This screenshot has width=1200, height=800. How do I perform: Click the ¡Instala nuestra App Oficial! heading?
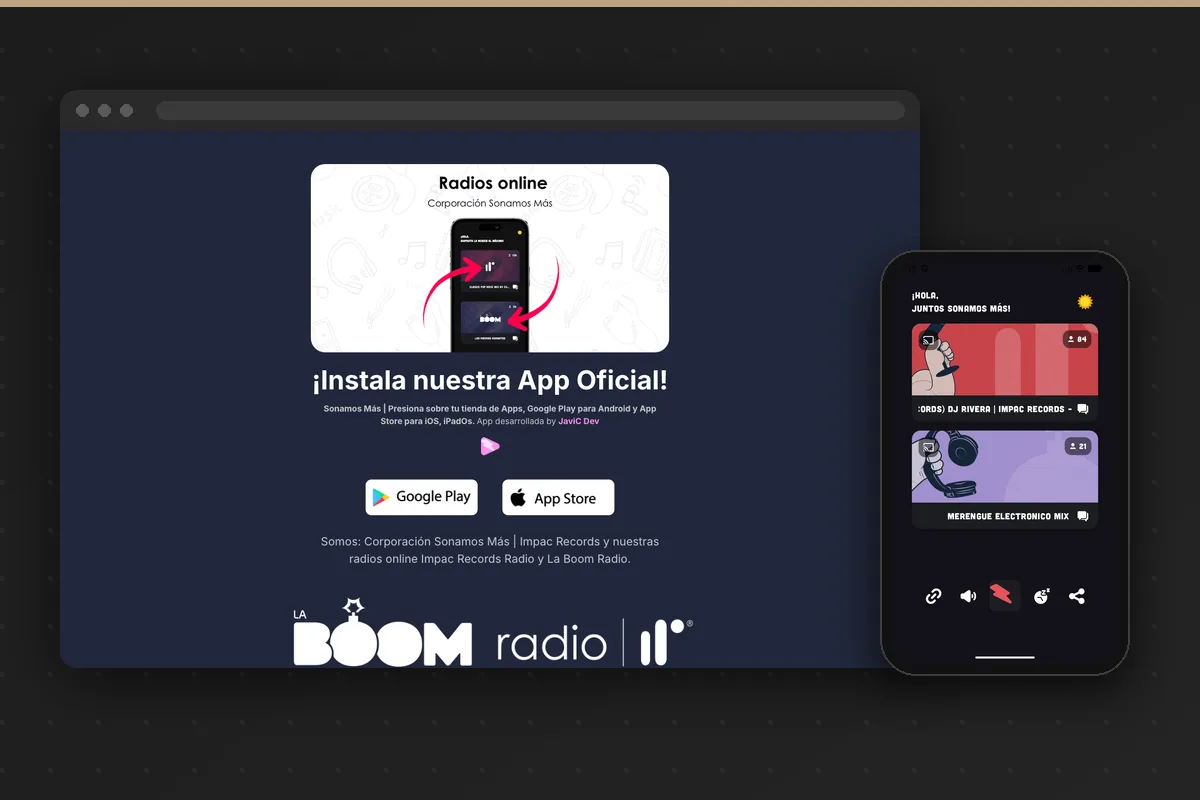pyautogui.click(x=490, y=380)
